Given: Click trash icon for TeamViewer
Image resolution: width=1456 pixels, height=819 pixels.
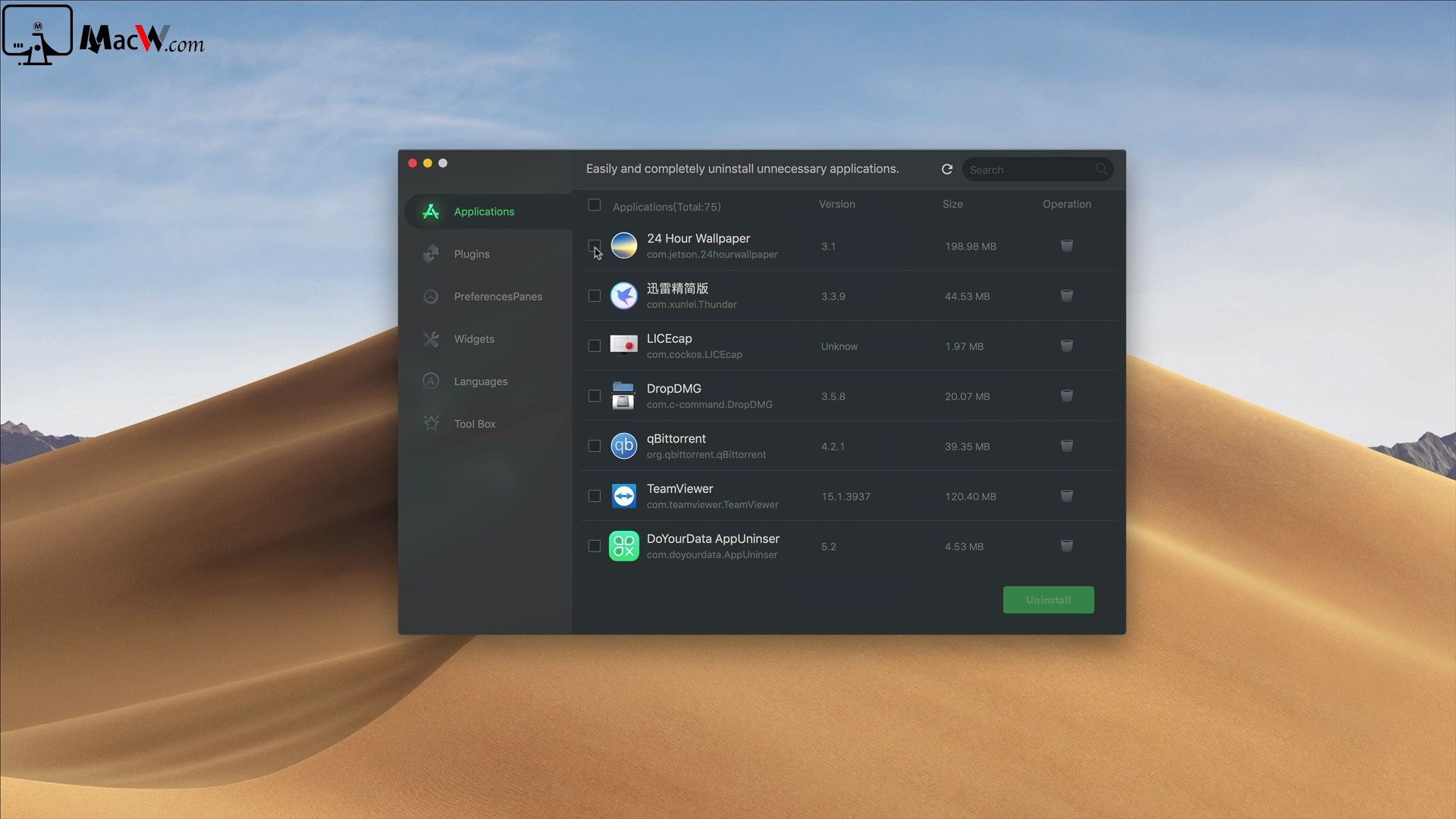Looking at the screenshot, I should (x=1066, y=496).
